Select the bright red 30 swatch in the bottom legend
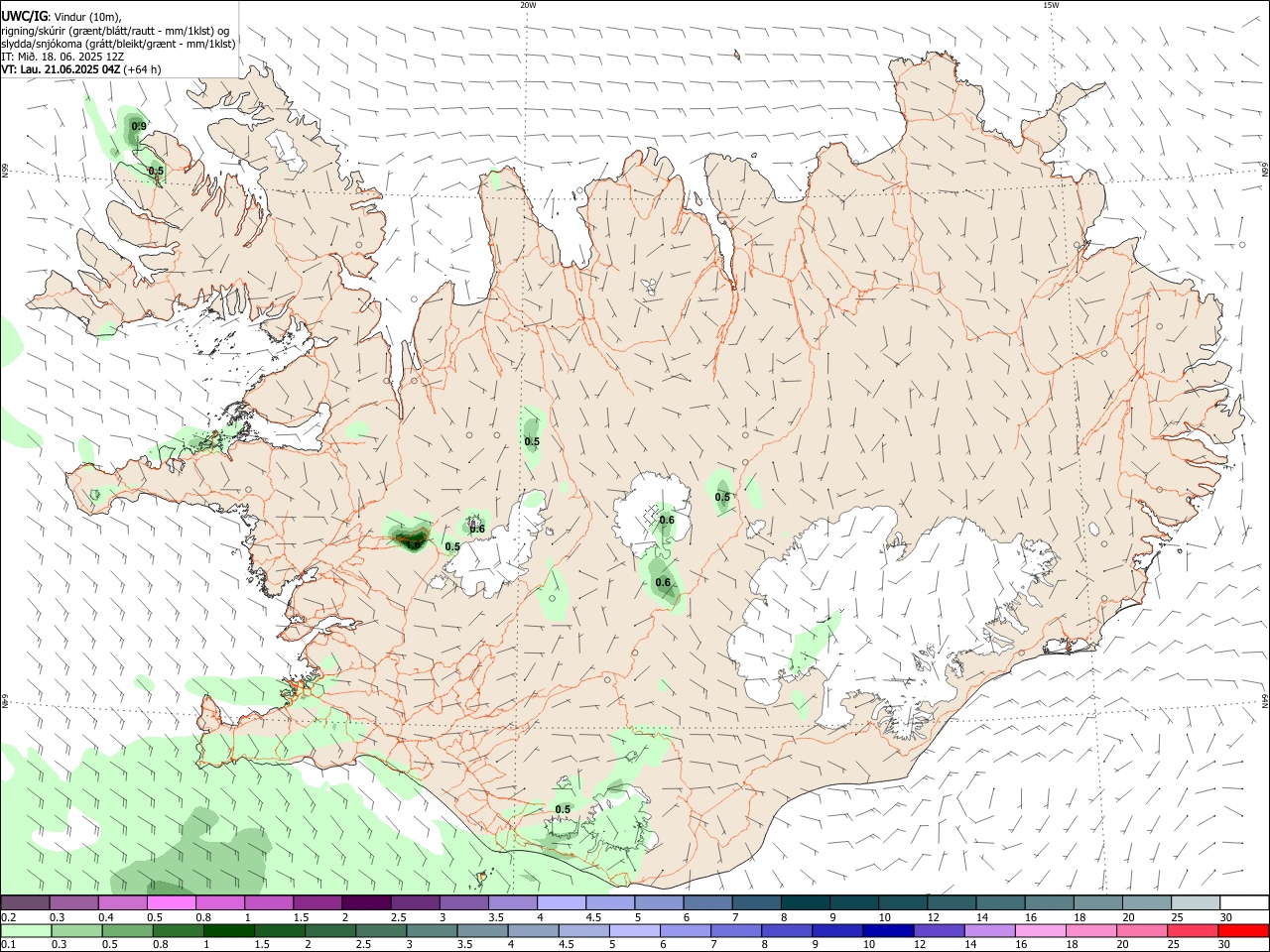This screenshot has height=952, width=1270. (x=1243, y=931)
